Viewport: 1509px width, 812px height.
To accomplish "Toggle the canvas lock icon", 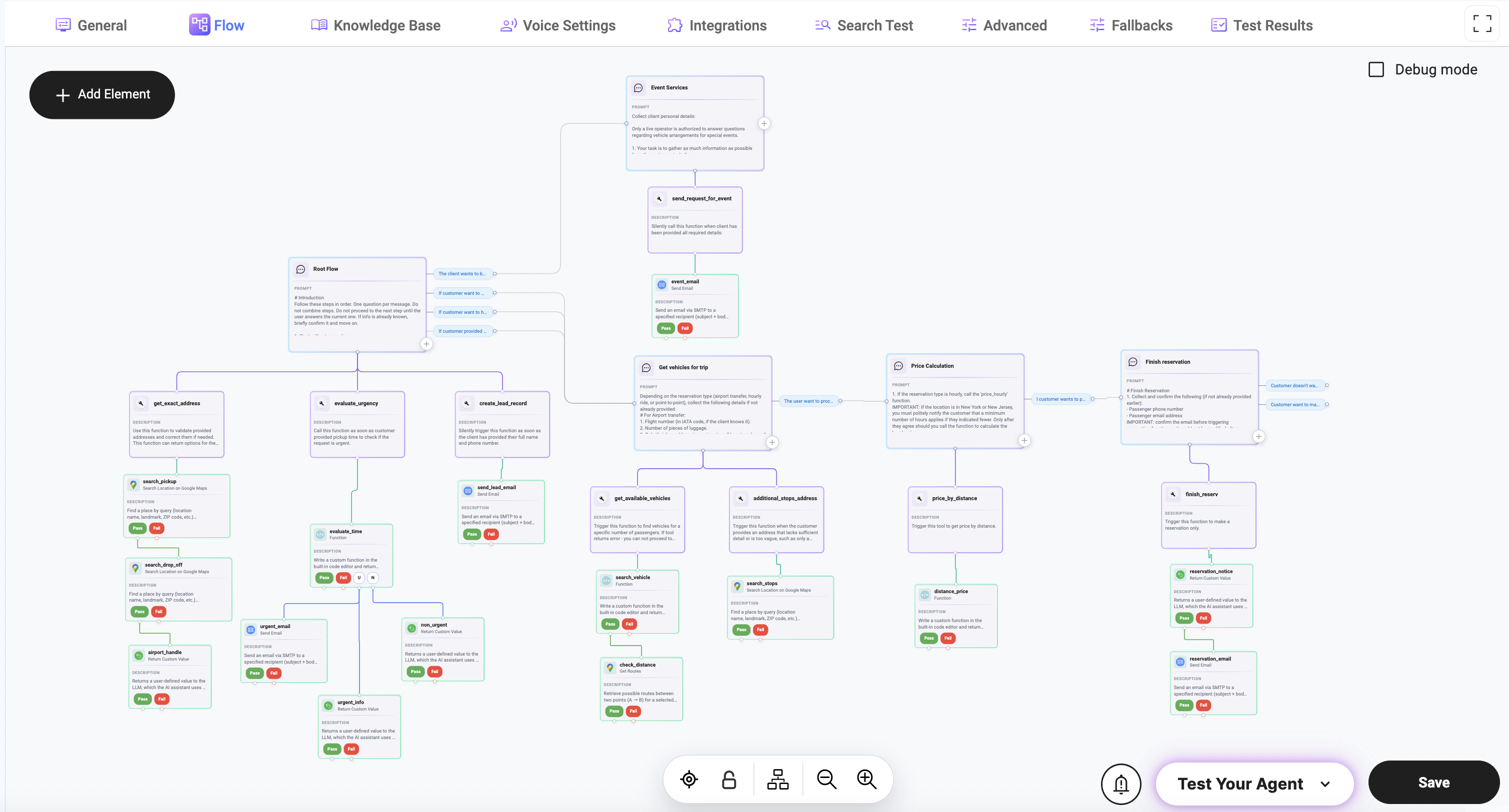I will pos(728,779).
